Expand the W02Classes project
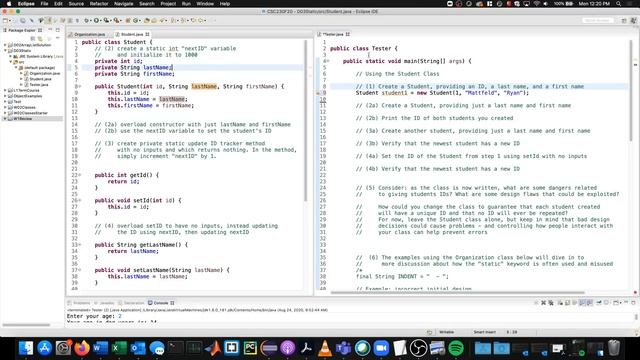The height and width of the screenshot is (360, 640). click(5, 107)
